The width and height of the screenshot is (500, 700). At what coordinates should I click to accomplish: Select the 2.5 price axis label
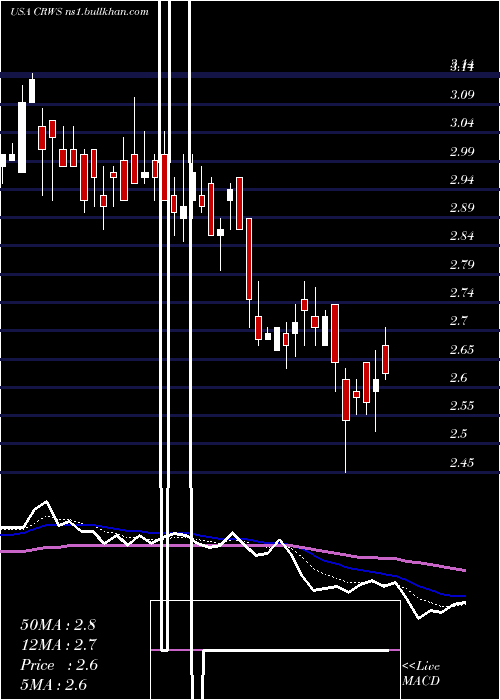click(458, 434)
